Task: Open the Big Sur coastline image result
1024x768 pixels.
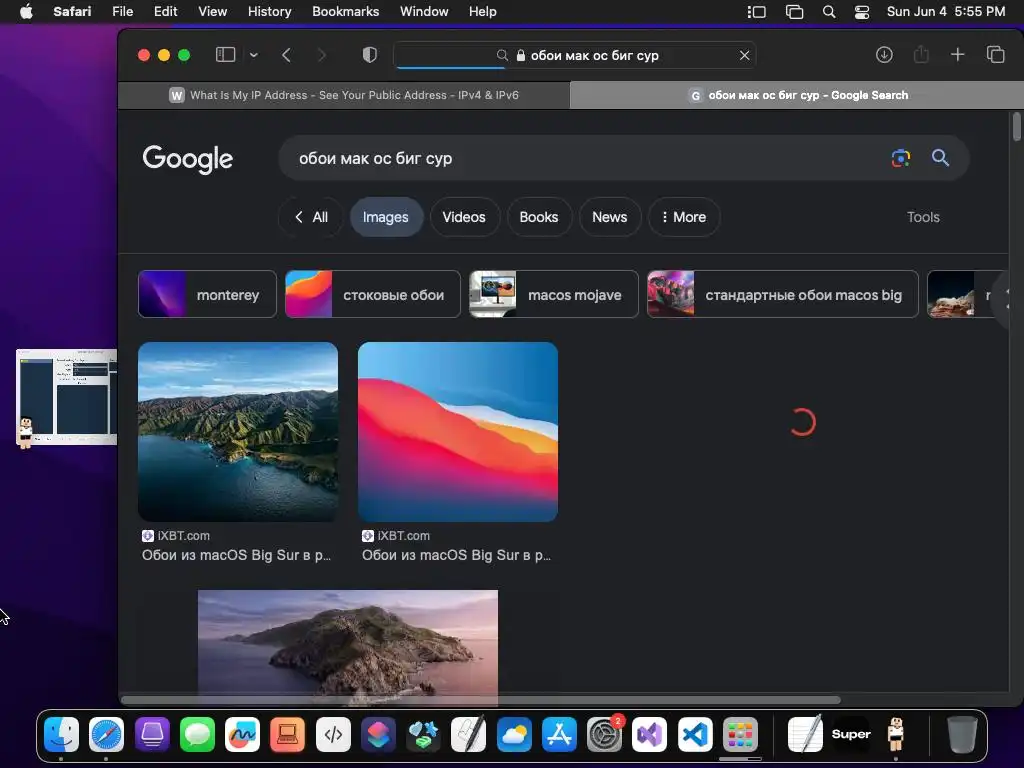Action: coord(238,432)
